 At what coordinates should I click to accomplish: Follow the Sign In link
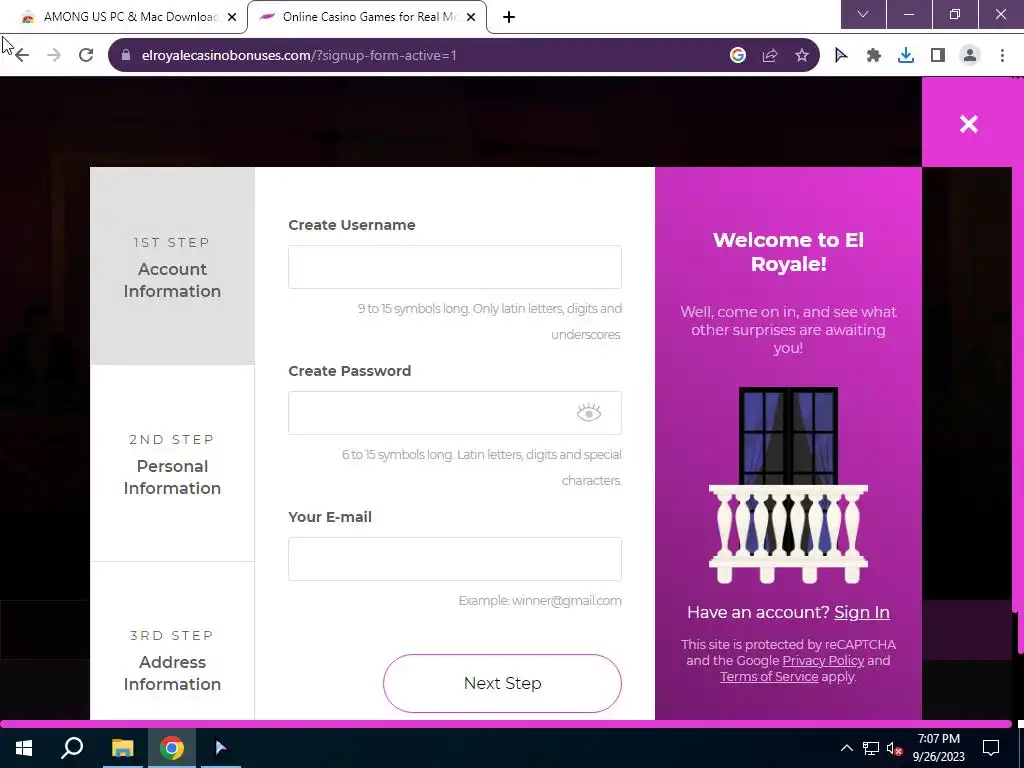(x=861, y=612)
